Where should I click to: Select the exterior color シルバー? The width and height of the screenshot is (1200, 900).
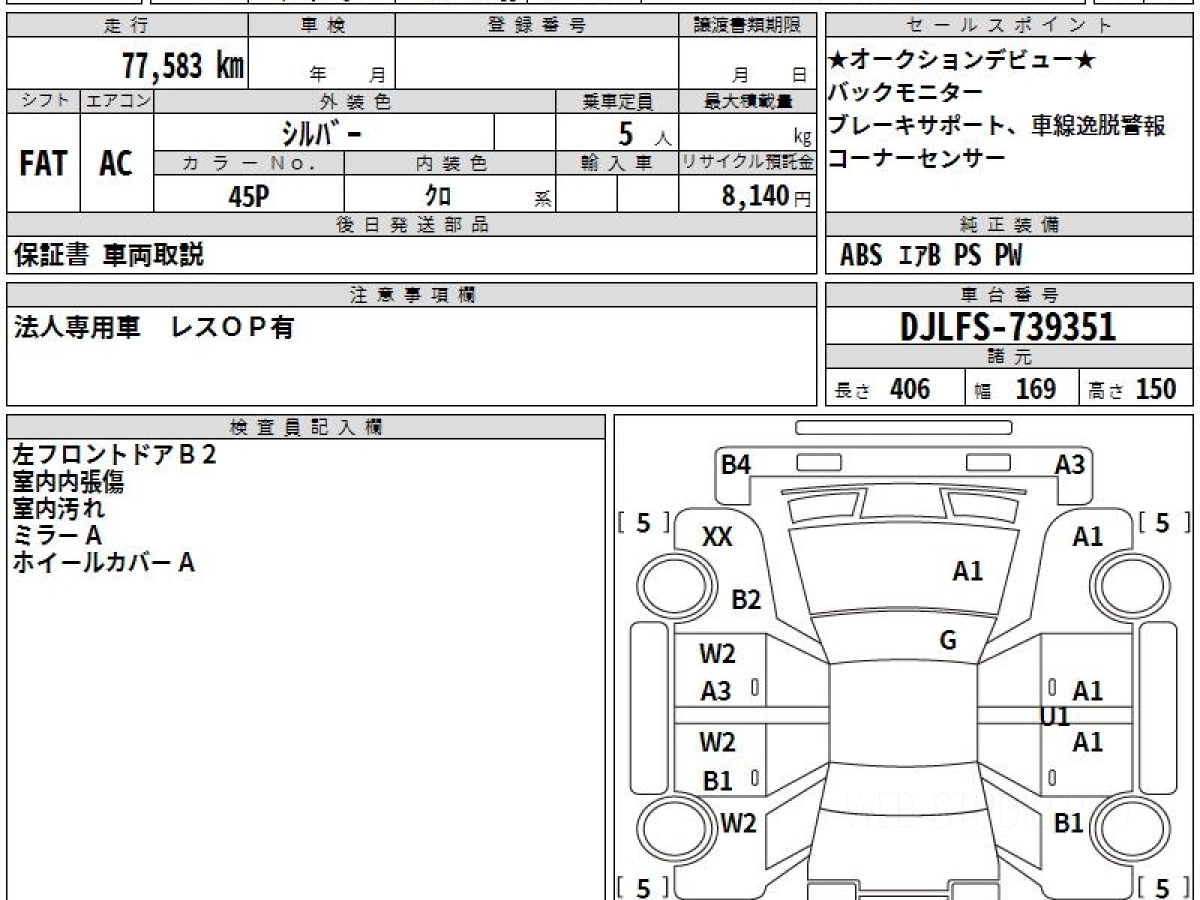(x=322, y=132)
